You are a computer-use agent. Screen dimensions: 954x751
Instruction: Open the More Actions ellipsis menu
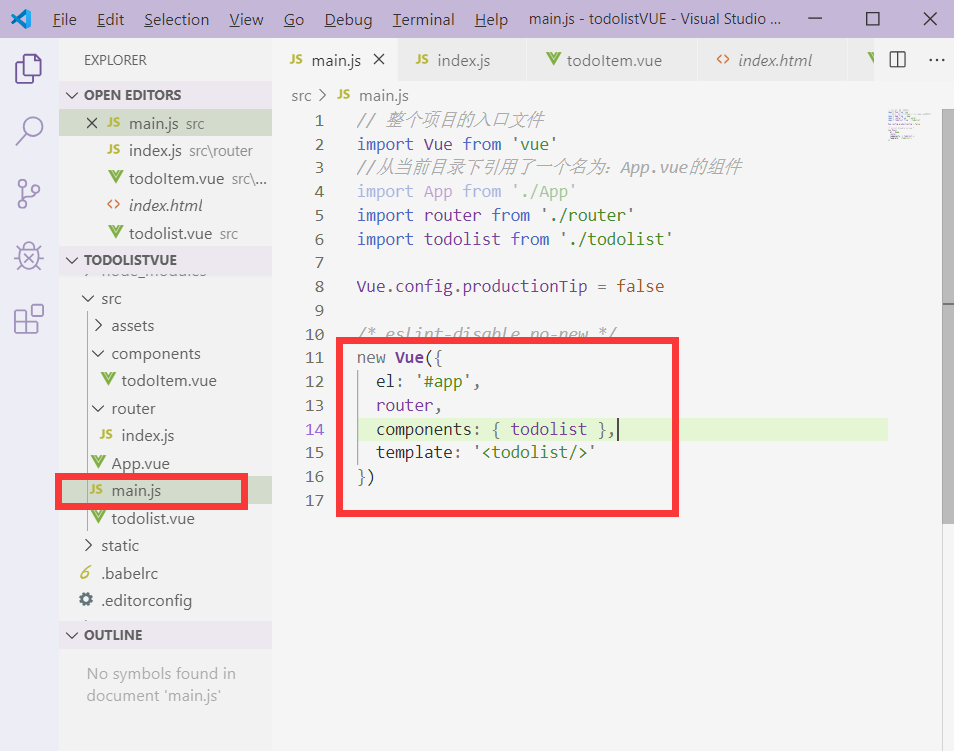[936, 59]
